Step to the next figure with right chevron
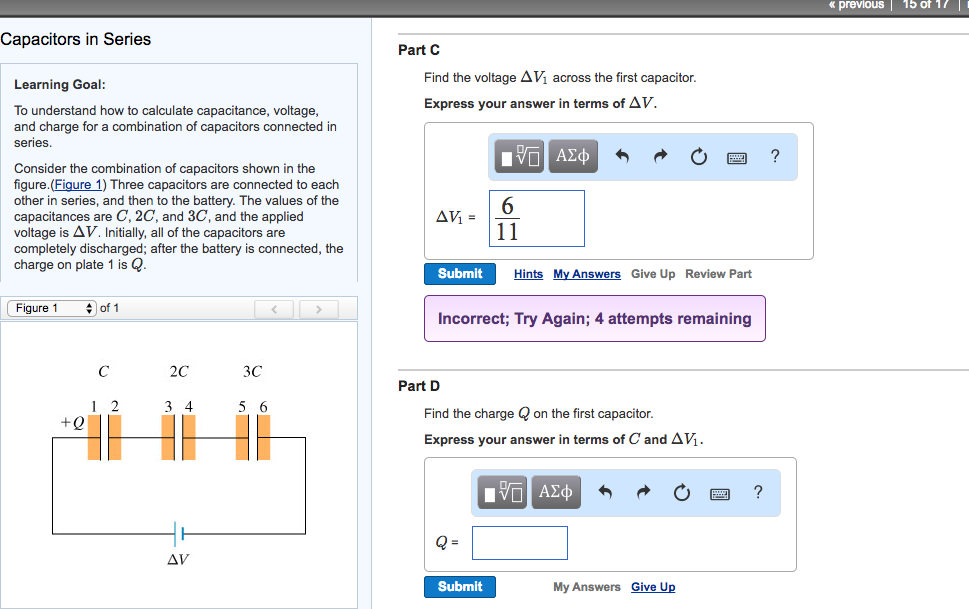The height and width of the screenshot is (609, 969). [x=318, y=308]
